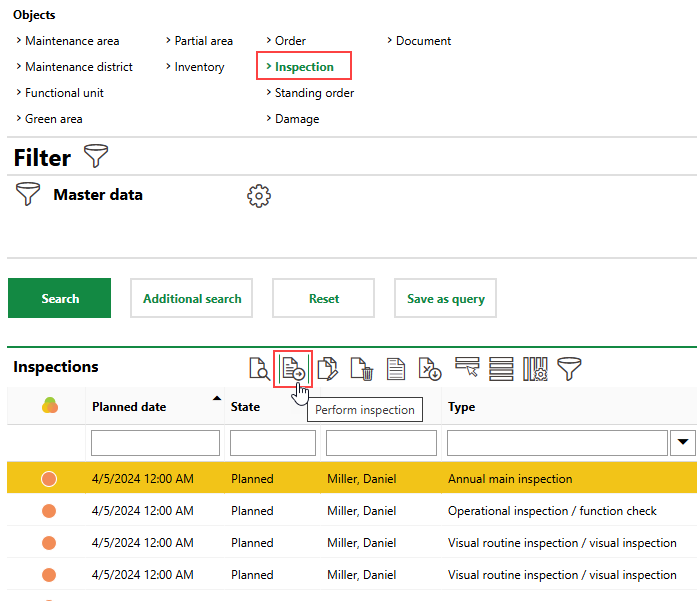The width and height of the screenshot is (697, 601).
Task: Open Master data settings gear
Action: tap(259, 196)
